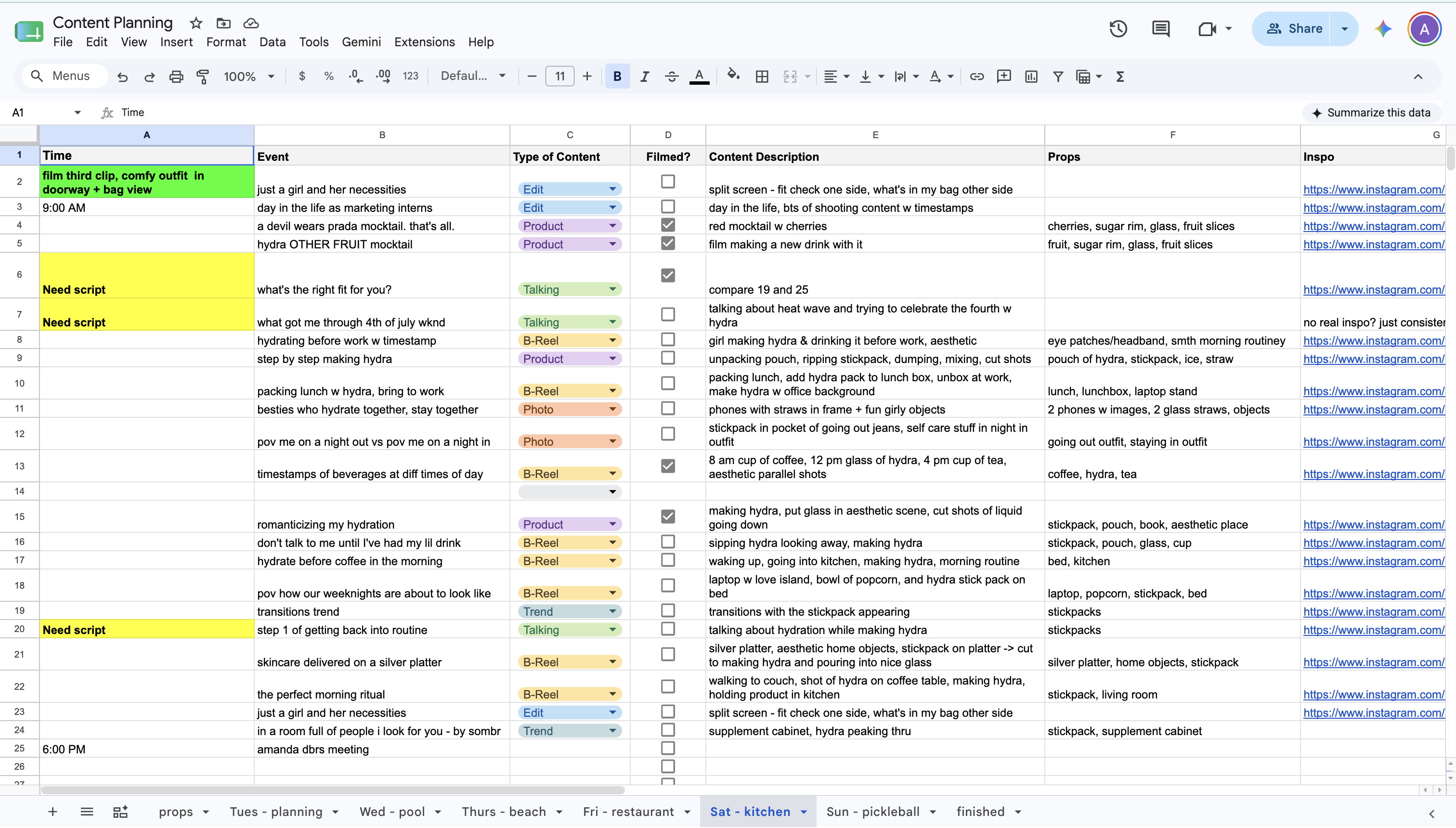Click the Undo icon
The width and height of the screenshot is (1456, 828).
point(122,76)
